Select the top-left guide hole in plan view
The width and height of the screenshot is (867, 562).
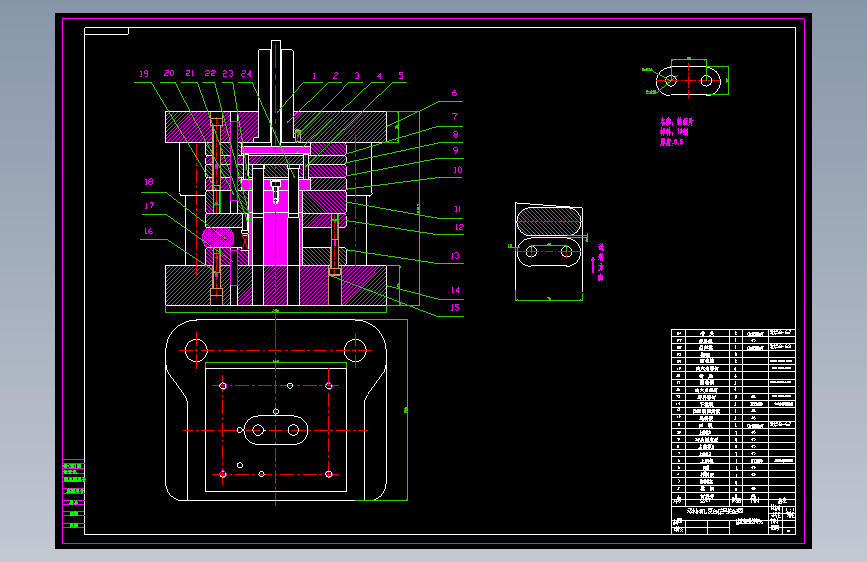196,350
